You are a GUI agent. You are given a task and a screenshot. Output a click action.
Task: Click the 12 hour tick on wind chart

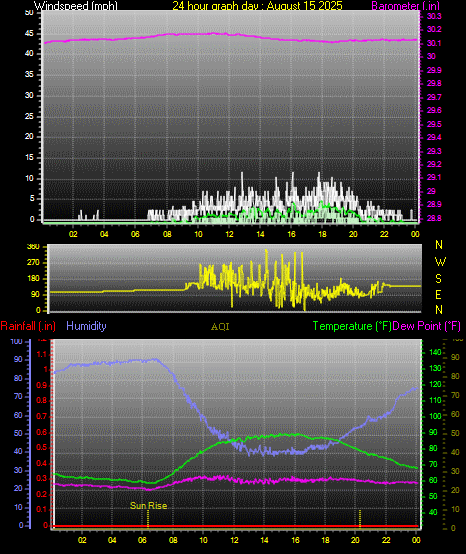[229, 234]
